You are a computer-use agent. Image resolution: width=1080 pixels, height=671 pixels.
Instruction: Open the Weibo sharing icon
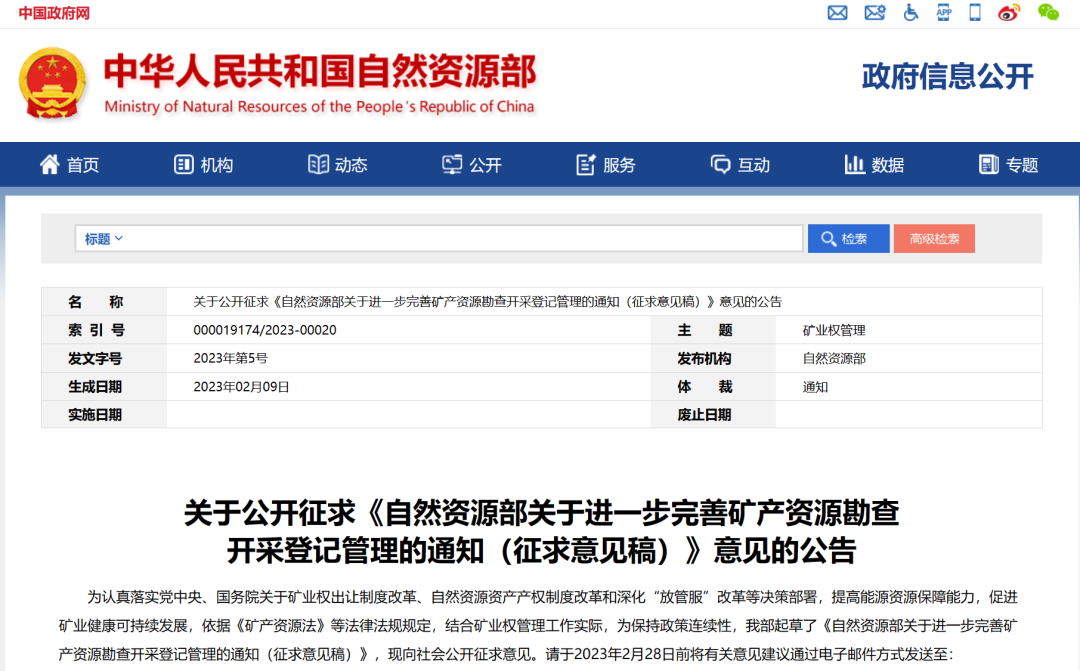click(x=1009, y=13)
